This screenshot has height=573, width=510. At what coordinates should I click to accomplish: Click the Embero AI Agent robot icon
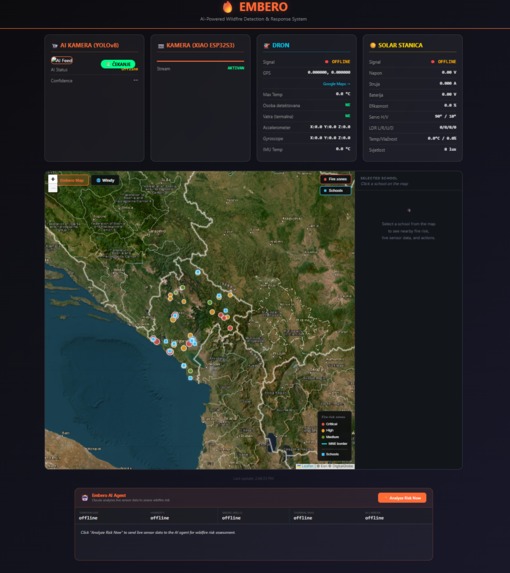pos(85,498)
